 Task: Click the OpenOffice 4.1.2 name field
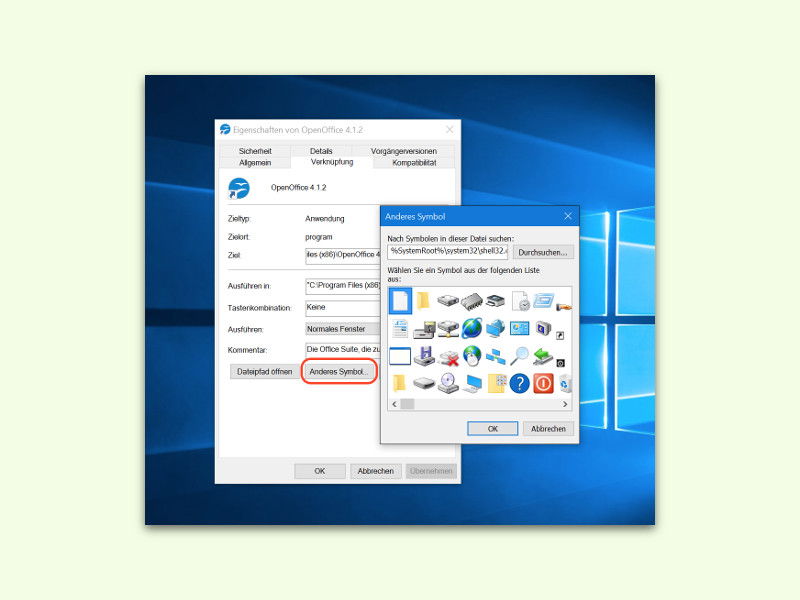pos(298,187)
